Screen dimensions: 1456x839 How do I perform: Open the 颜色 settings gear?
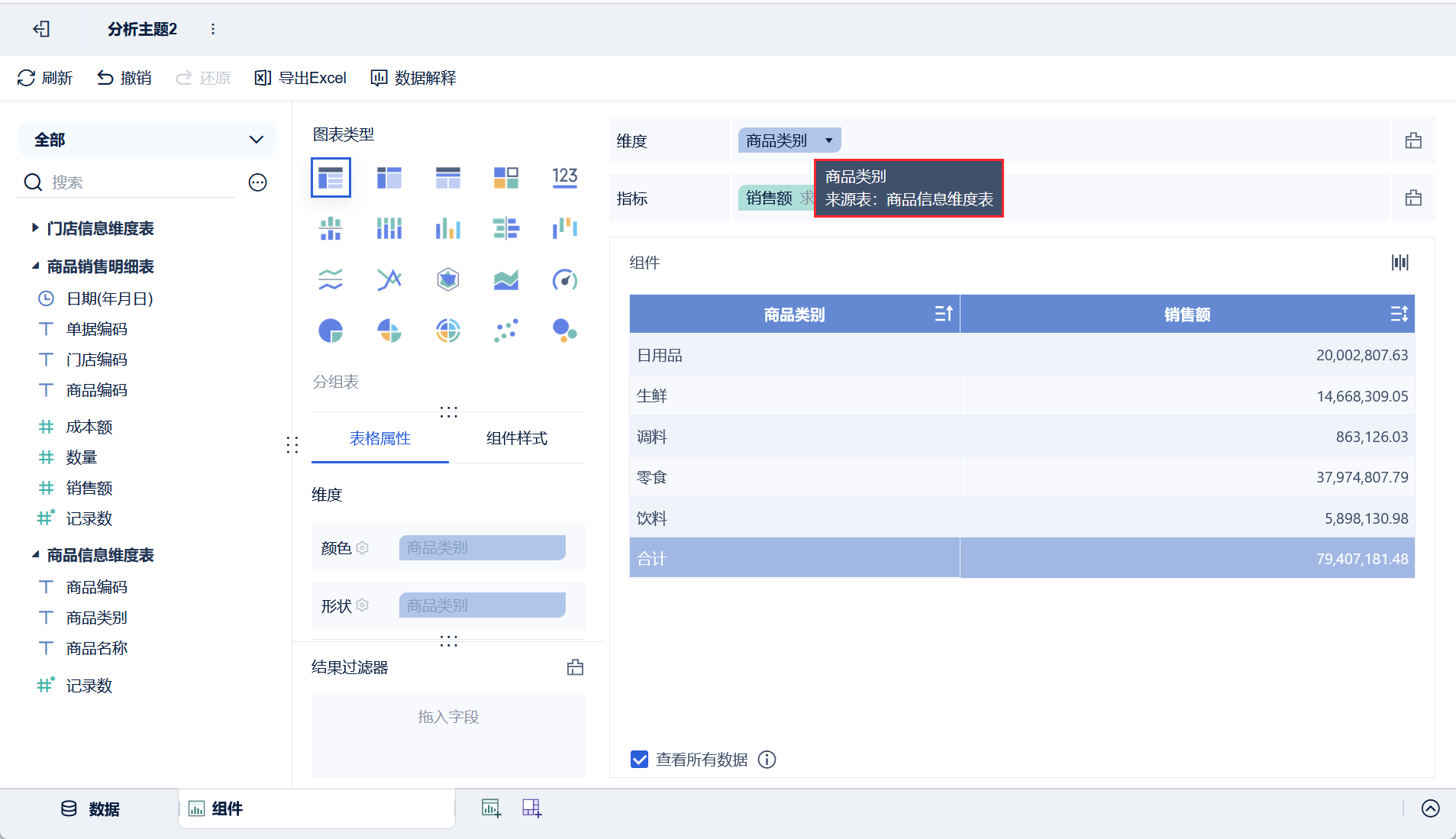[363, 547]
